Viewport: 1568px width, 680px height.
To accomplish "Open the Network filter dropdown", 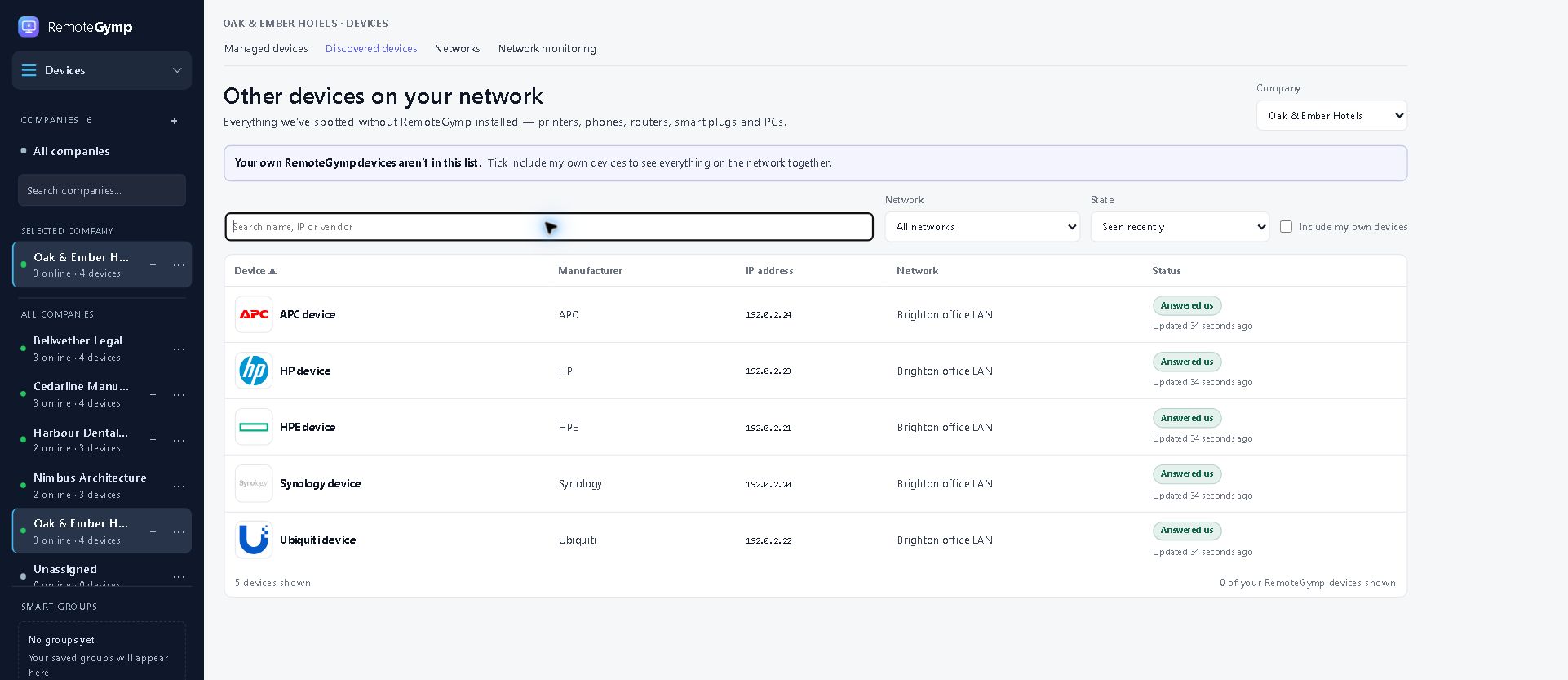I will [982, 227].
